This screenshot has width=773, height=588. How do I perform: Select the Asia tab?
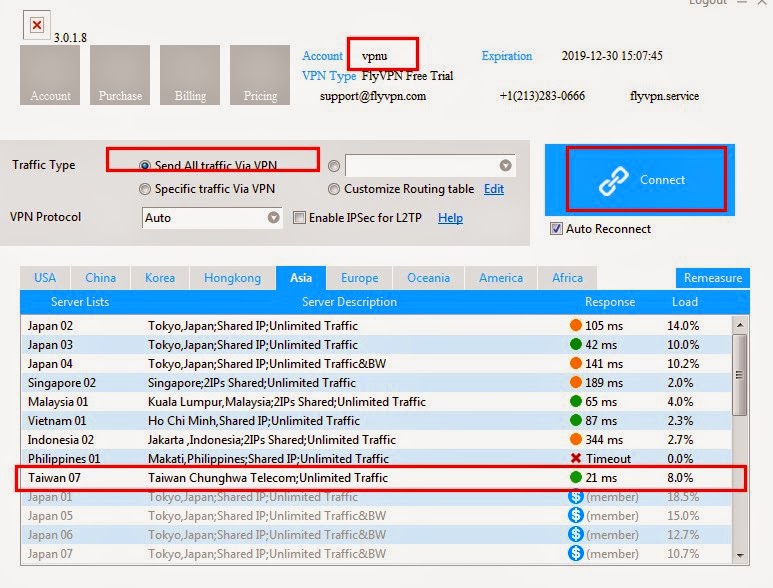[301, 278]
